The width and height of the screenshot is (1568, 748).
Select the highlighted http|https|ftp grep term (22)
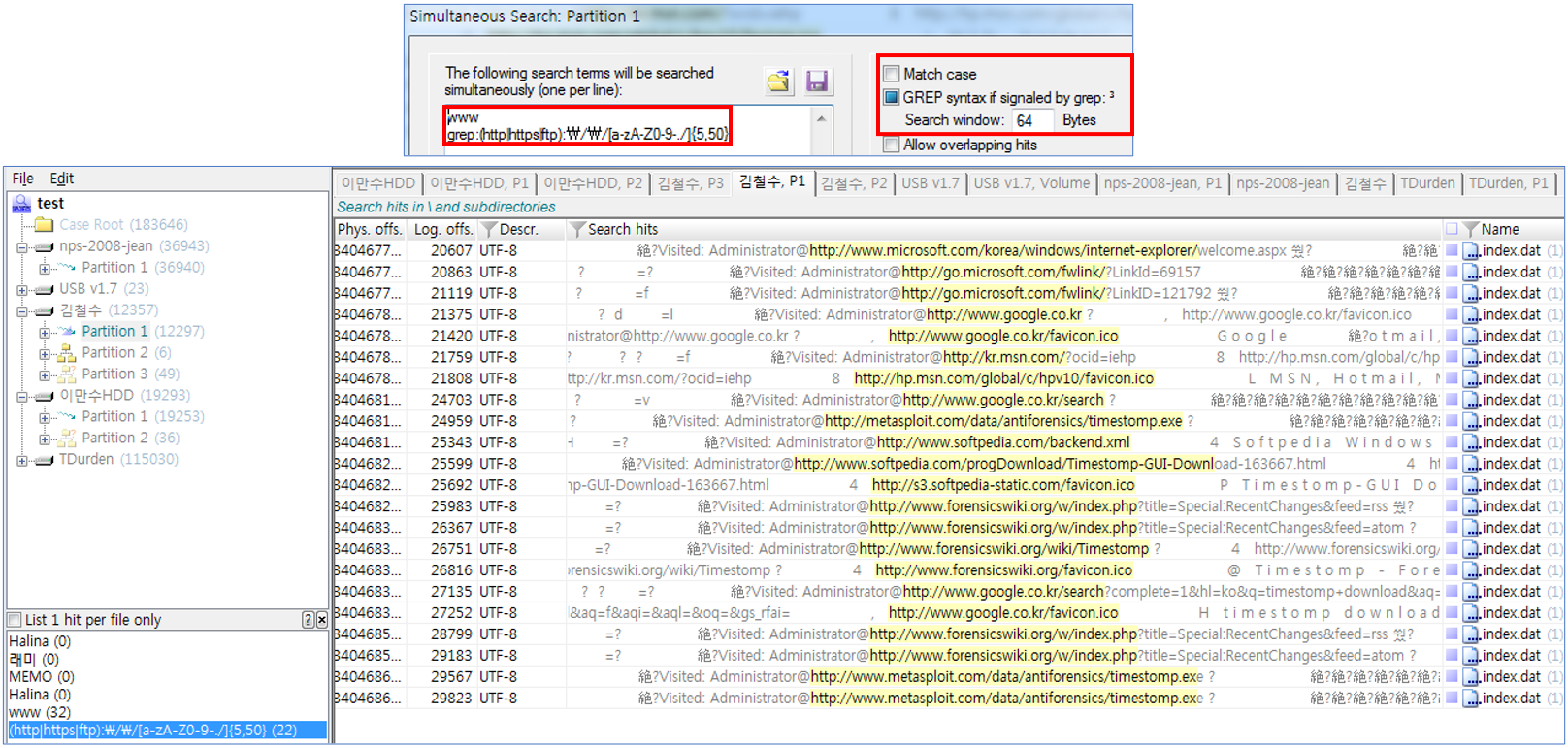click(167, 731)
